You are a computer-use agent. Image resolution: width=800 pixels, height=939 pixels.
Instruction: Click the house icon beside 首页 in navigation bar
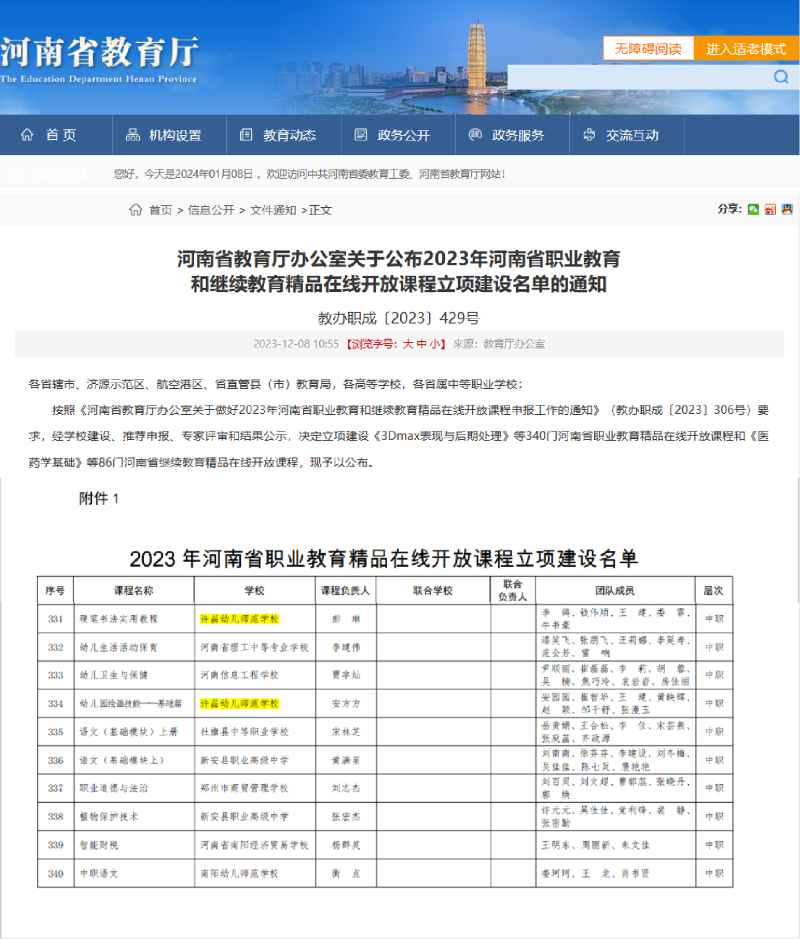27,135
